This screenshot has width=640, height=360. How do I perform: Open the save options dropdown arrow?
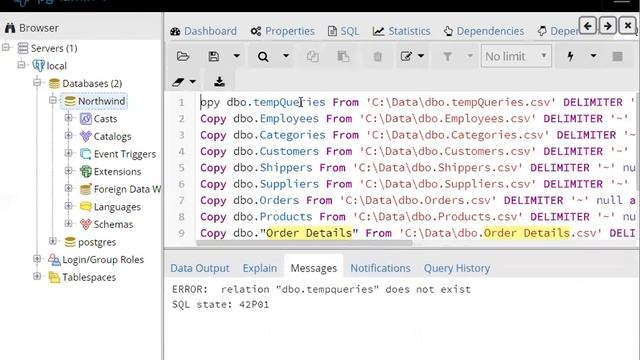(236, 56)
